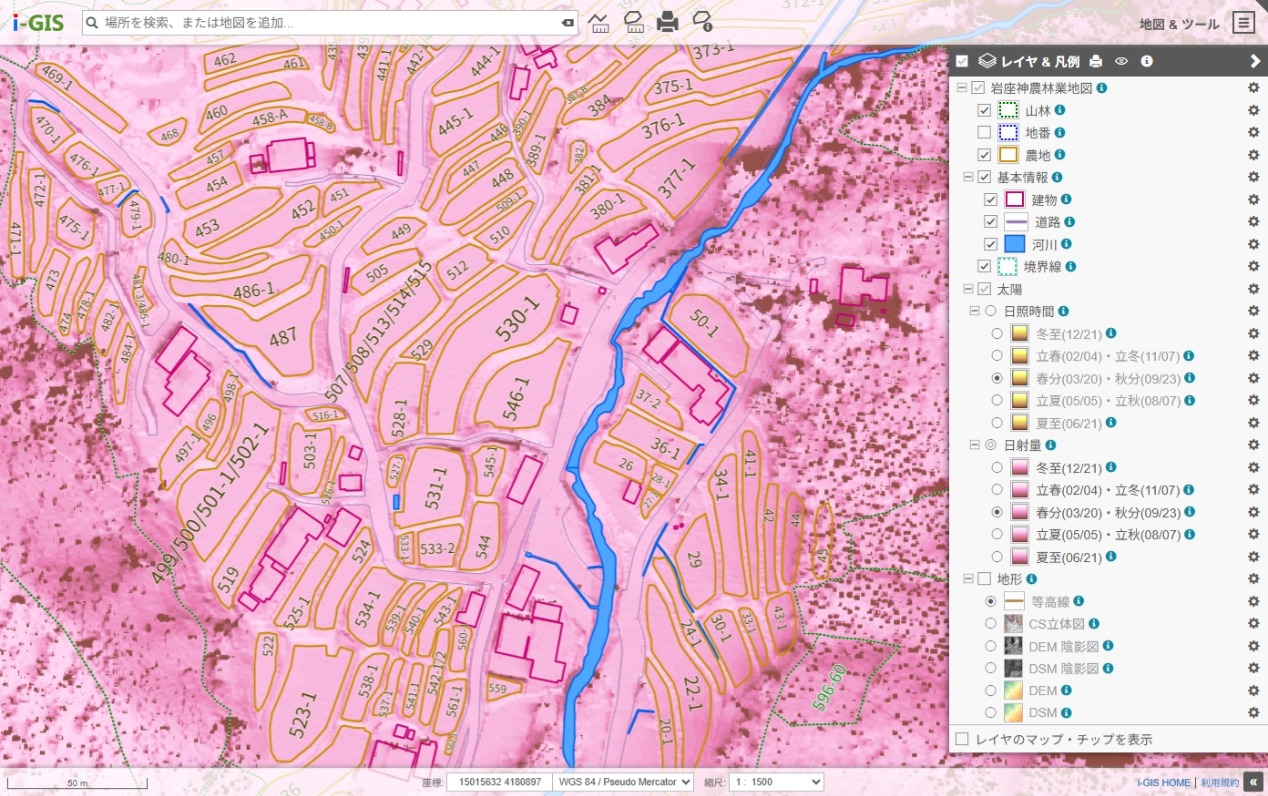Open settings gear for 河川 layer
This screenshot has width=1268, height=796.
pos(1253,244)
